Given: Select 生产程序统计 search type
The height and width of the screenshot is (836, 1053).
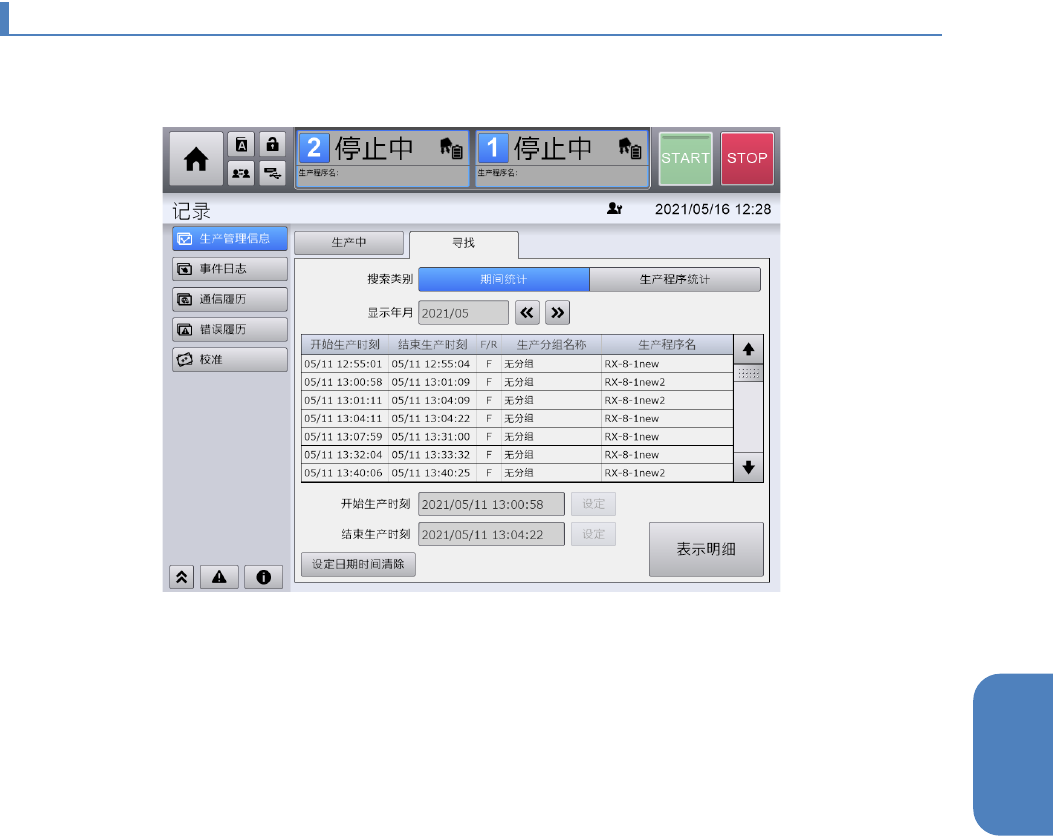Looking at the screenshot, I should pyautogui.click(x=675, y=279).
